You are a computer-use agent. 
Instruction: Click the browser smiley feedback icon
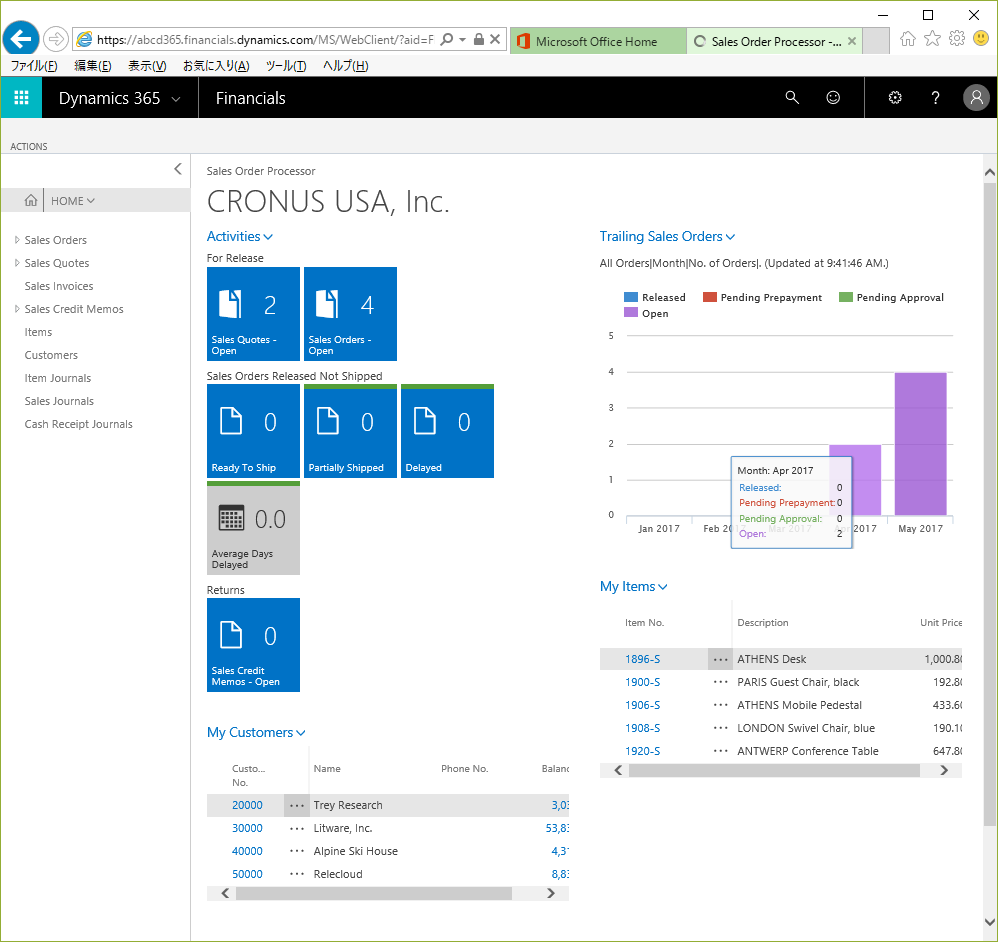pyautogui.click(x=981, y=39)
